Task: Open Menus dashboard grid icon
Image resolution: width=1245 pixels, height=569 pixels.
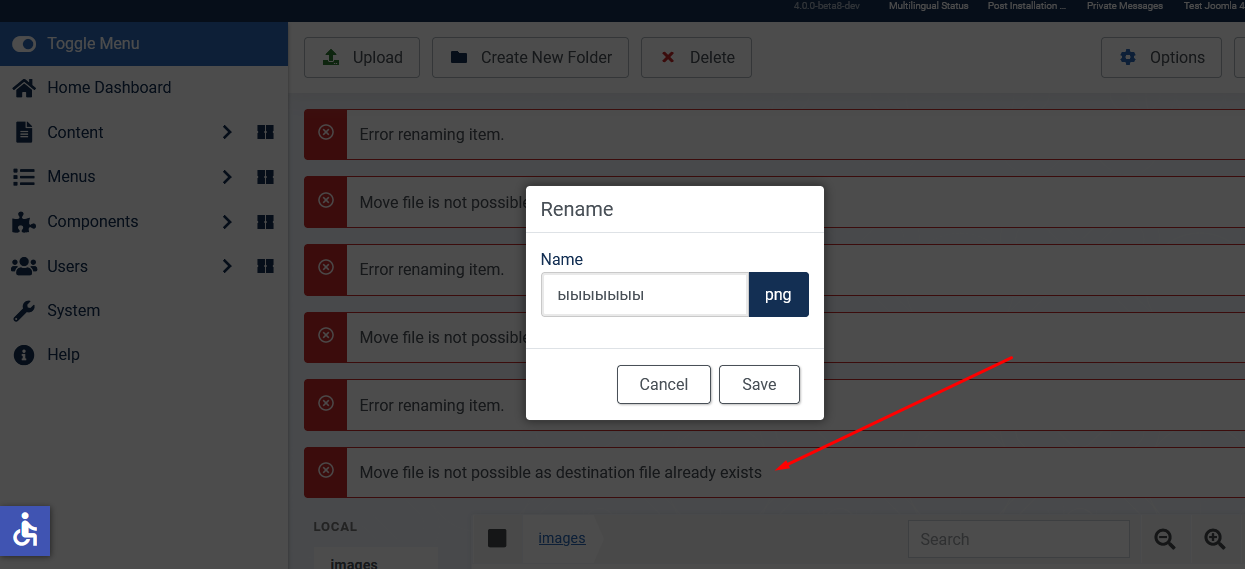Action: pos(265,177)
